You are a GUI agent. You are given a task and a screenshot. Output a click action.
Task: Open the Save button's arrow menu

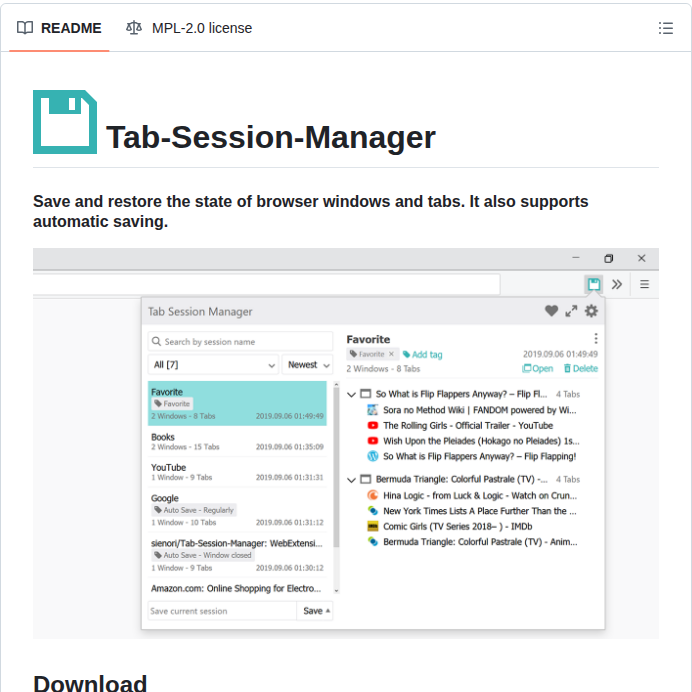pyautogui.click(x=328, y=611)
